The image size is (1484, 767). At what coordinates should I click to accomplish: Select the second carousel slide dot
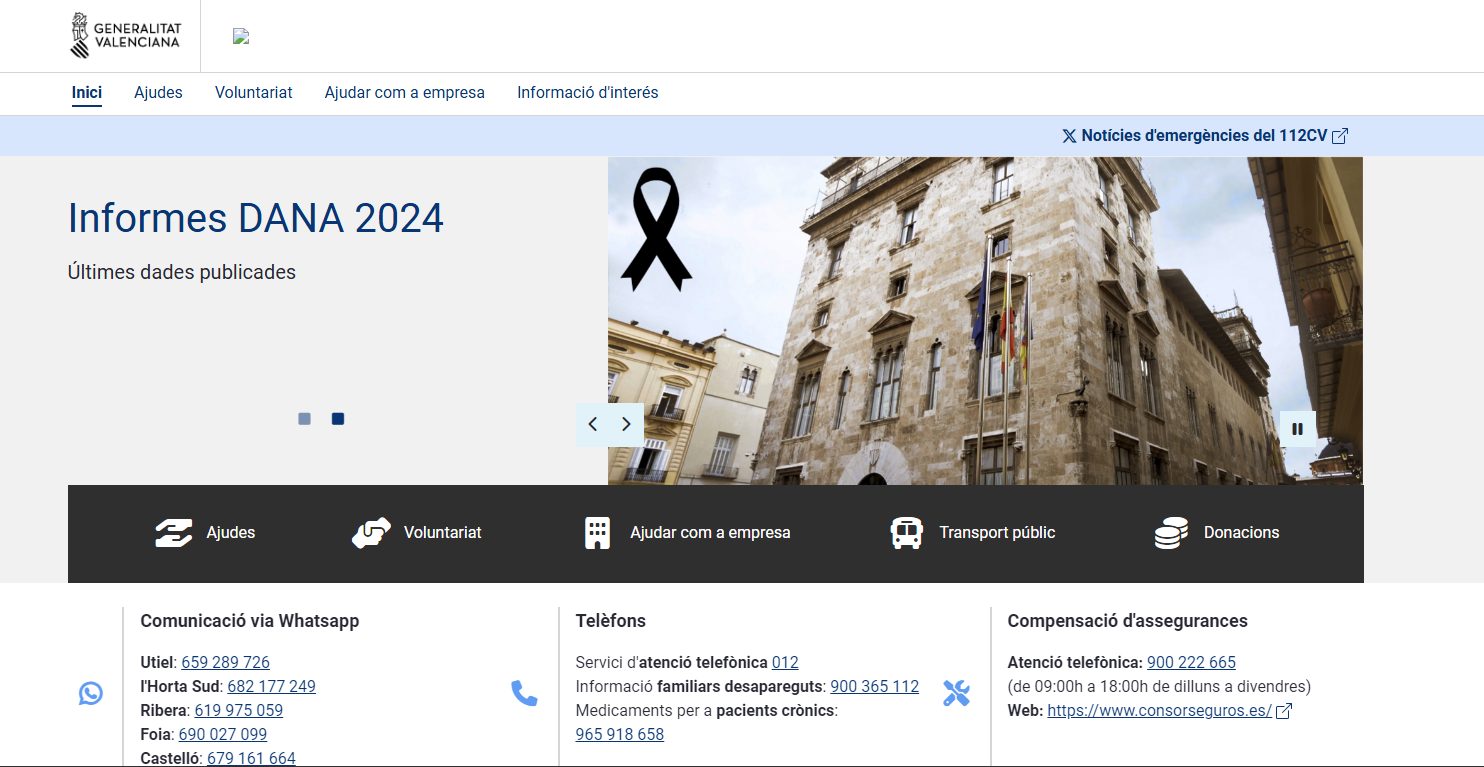pyautogui.click(x=338, y=419)
